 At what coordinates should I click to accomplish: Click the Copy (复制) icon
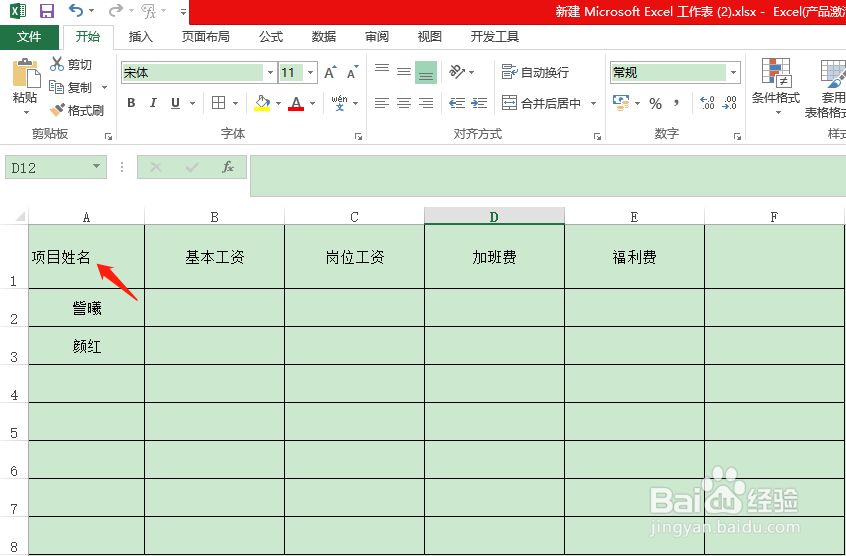57,87
